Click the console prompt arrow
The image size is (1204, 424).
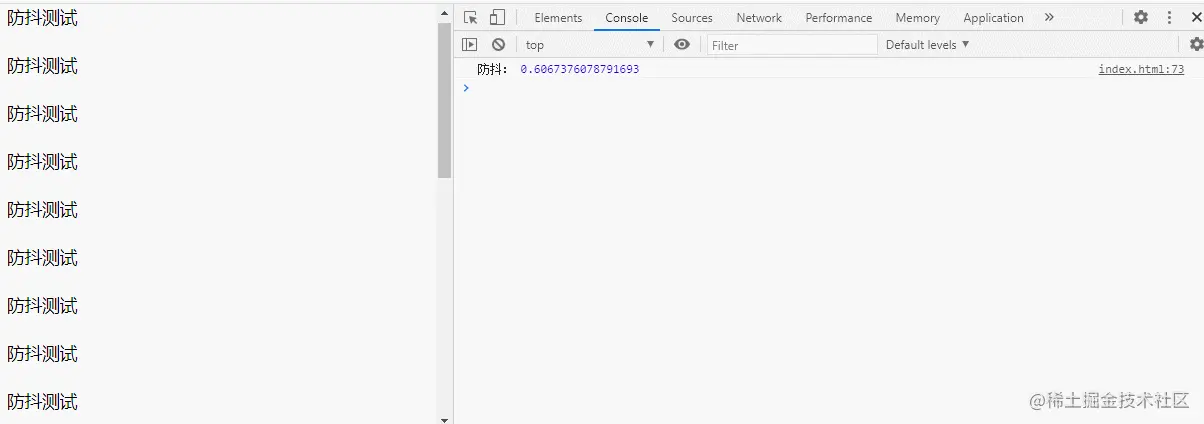466,88
